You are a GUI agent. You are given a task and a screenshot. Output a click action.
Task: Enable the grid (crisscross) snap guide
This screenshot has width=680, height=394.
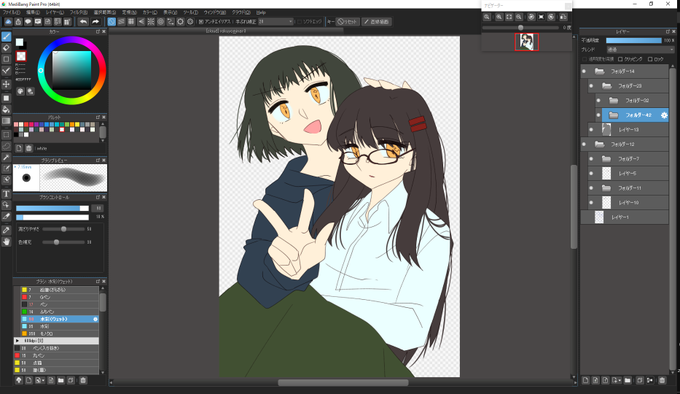131,21
